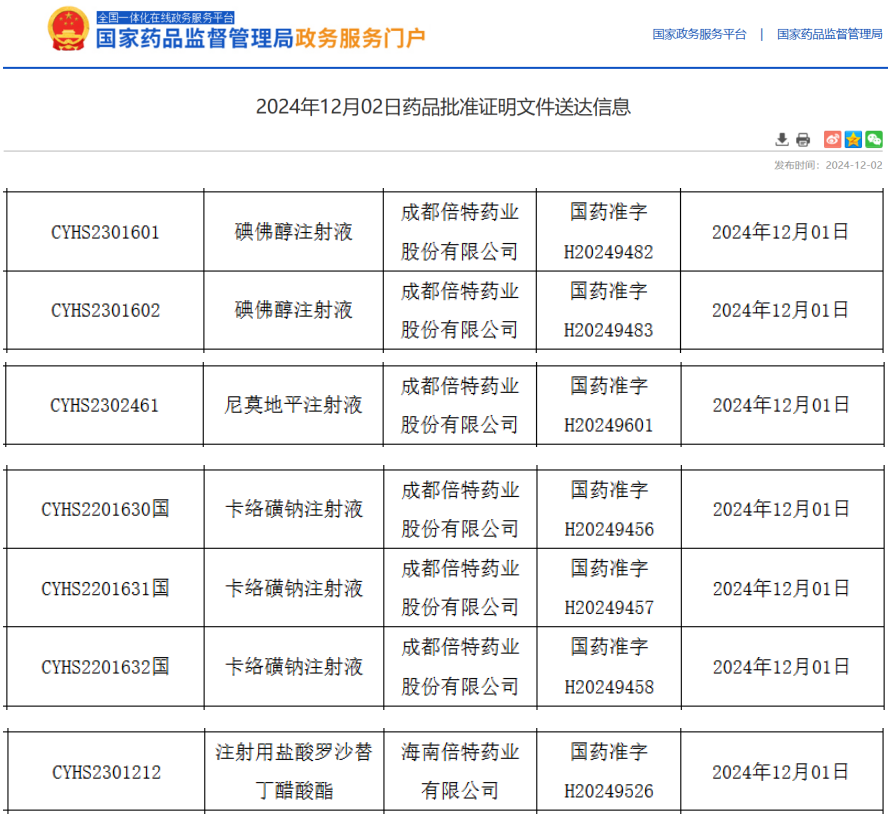
Task: Click approval number H20249482
Action: pyautogui.click(x=608, y=252)
